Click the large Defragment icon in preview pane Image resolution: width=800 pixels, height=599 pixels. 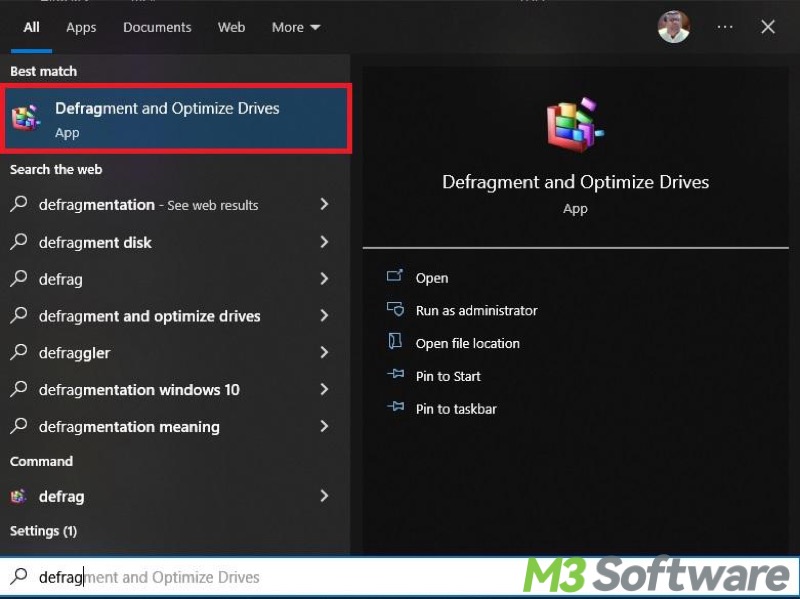(x=575, y=125)
